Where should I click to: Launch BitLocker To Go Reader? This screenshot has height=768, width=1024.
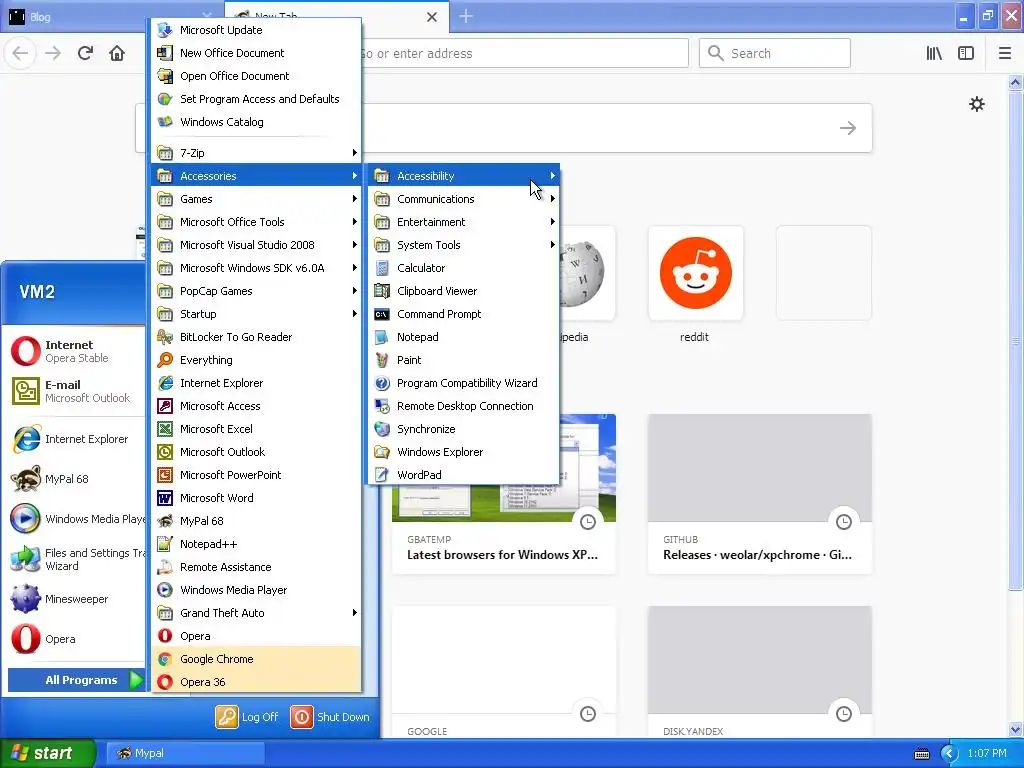(x=256, y=337)
